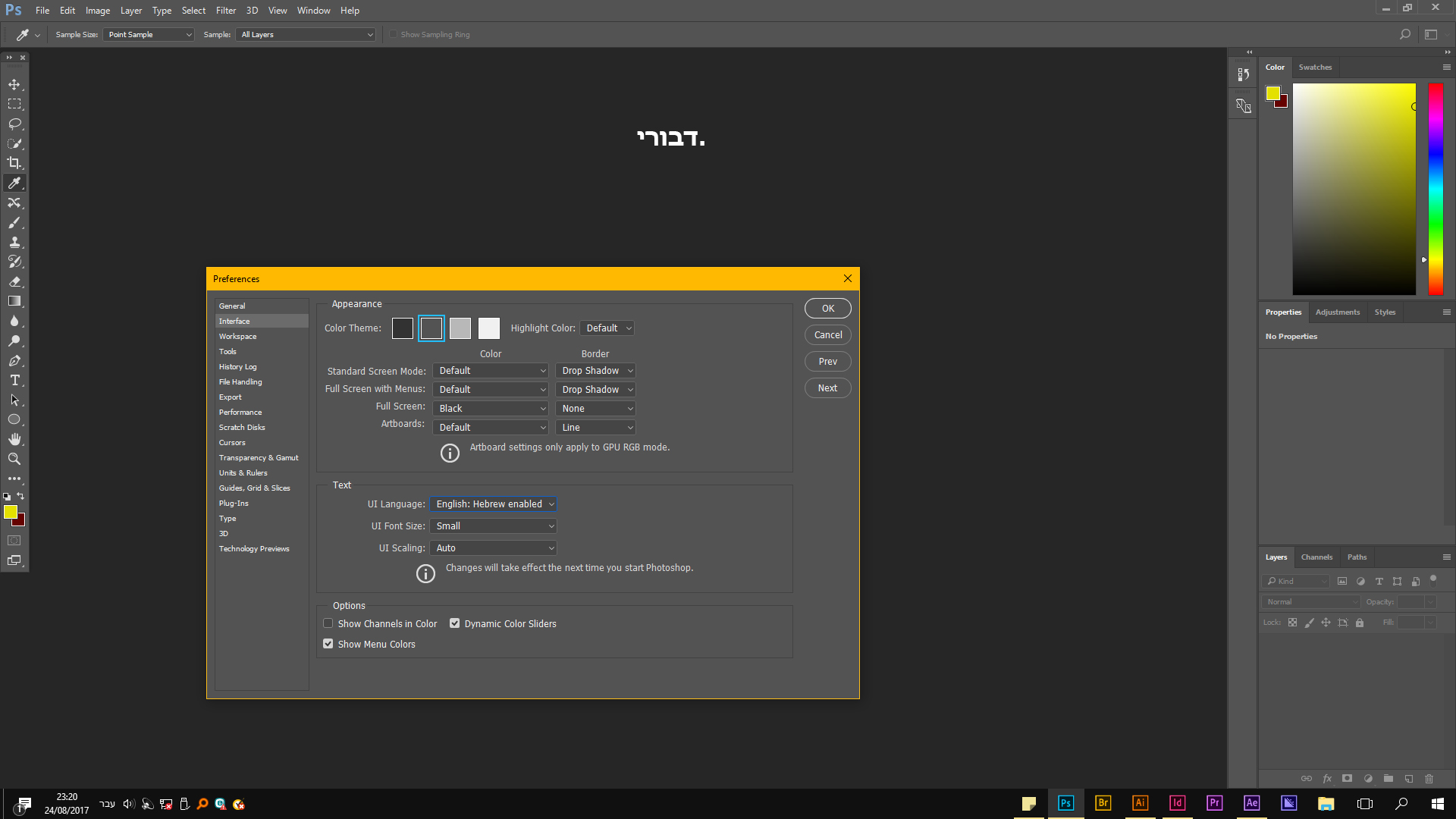Disable Show Menu Colors checkbox

click(x=328, y=644)
